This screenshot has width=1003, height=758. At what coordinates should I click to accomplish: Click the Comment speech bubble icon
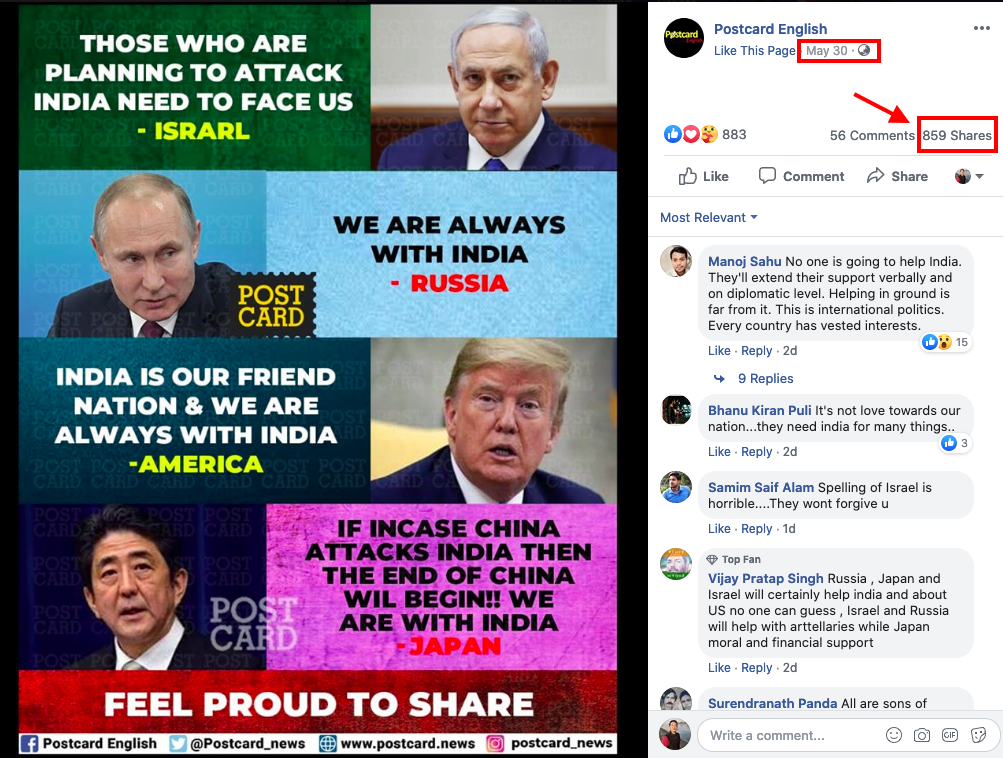[767, 176]
